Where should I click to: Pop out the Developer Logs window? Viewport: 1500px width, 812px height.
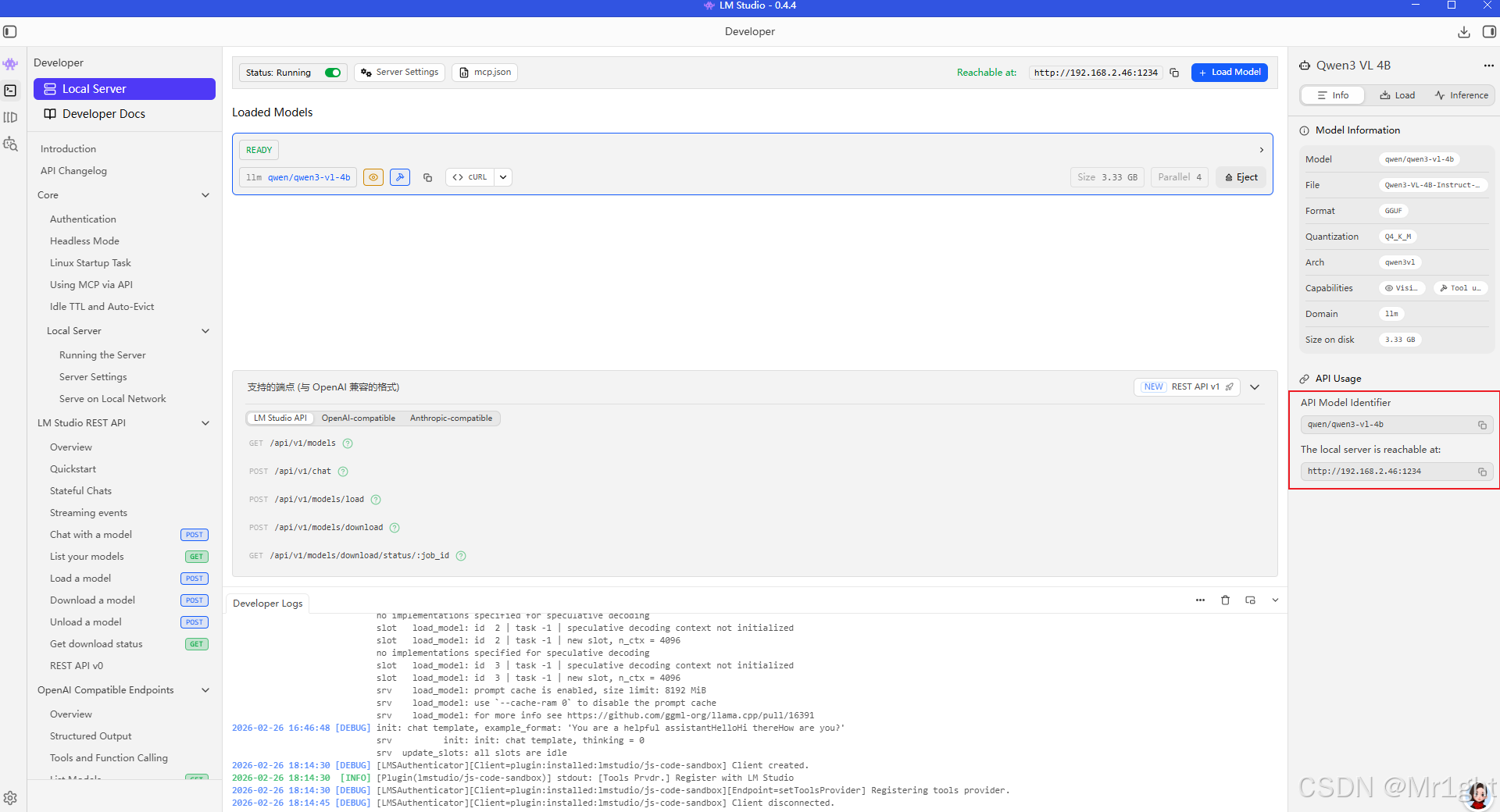pyautogui.click(x=1250, y=600)
